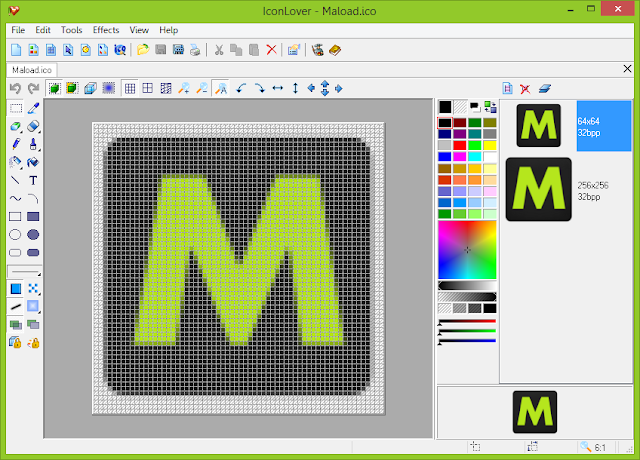Create a new blank icon file

[x=16, y=50]
